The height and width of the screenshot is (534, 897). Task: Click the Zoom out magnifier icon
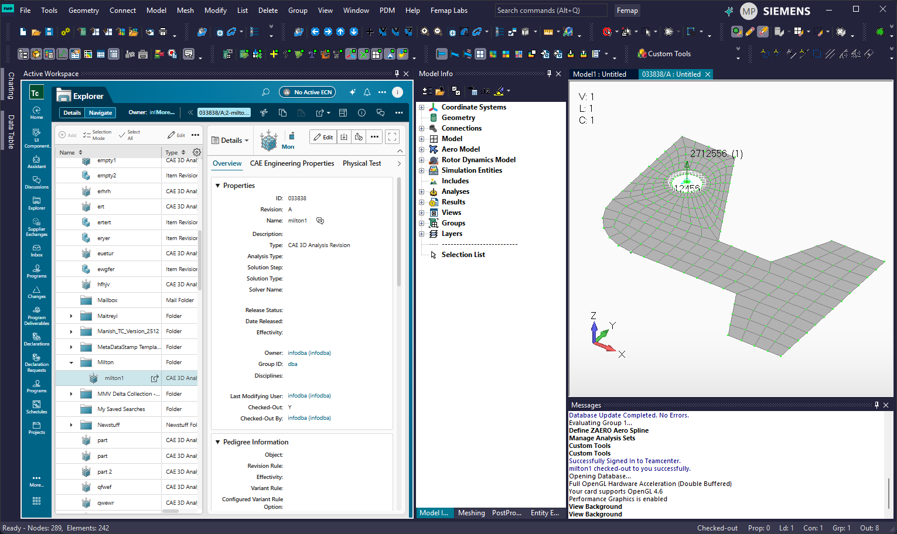[x=438, y=32]
